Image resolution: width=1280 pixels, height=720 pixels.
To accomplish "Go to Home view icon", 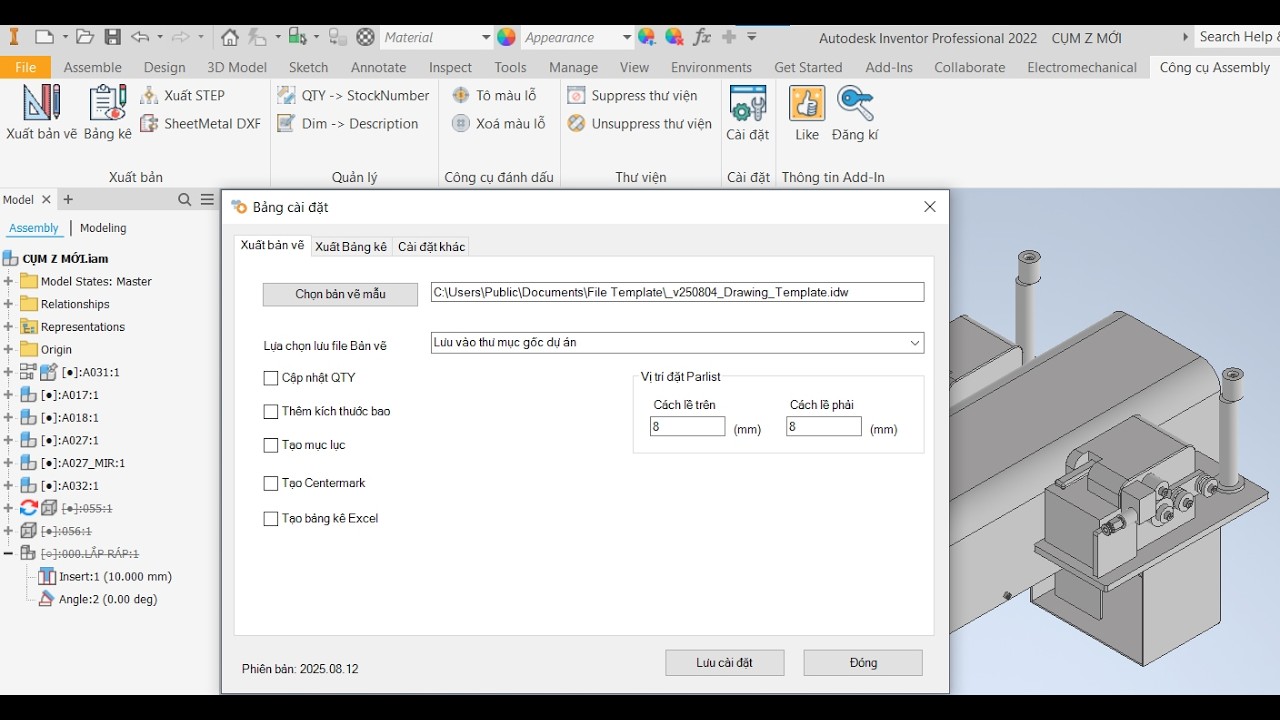I will coord(230,37).
